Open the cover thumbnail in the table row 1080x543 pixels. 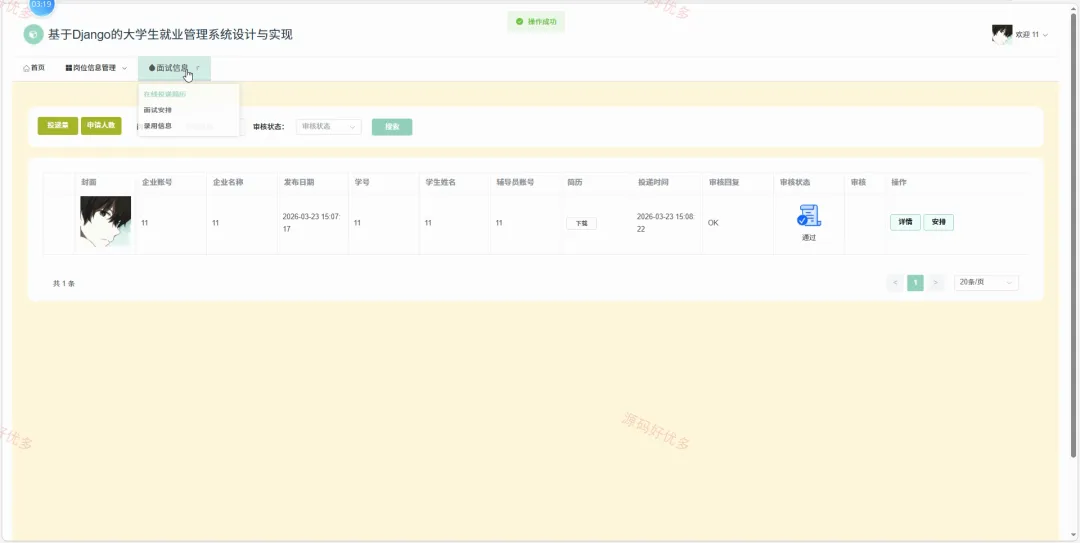(x=105, y=222)
